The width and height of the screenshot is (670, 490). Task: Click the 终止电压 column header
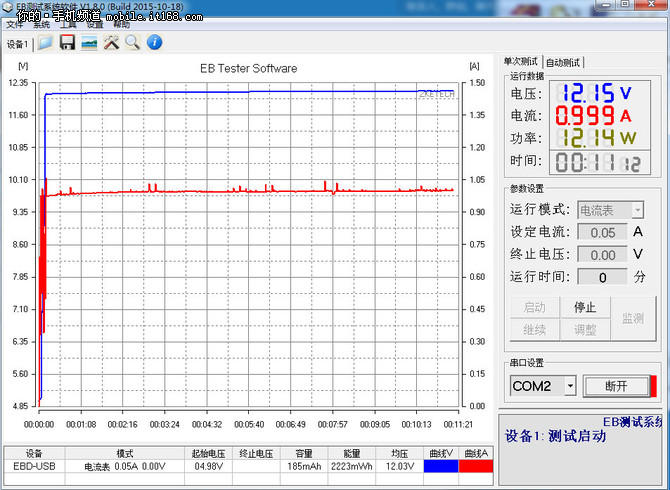click(x=256, y=453)
